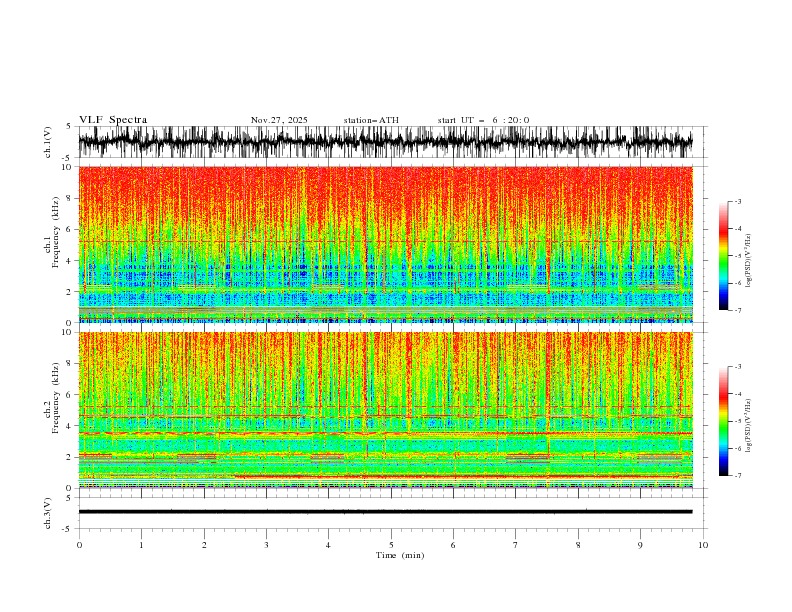Click the 'ch.3(V)' waveform axis label
Image resolution: width=792 pixels, height=612 pixels.
[47, 513]
